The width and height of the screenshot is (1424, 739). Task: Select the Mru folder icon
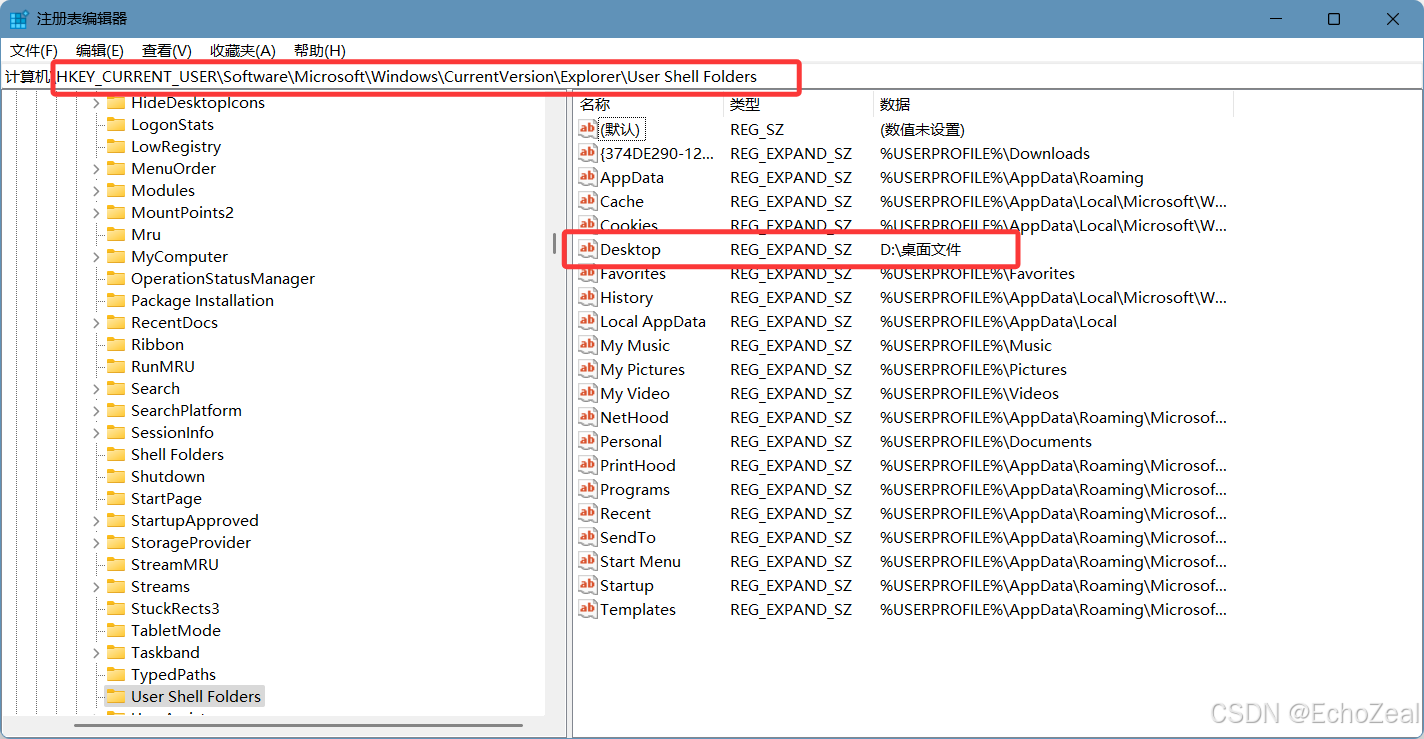pos(115,235)
